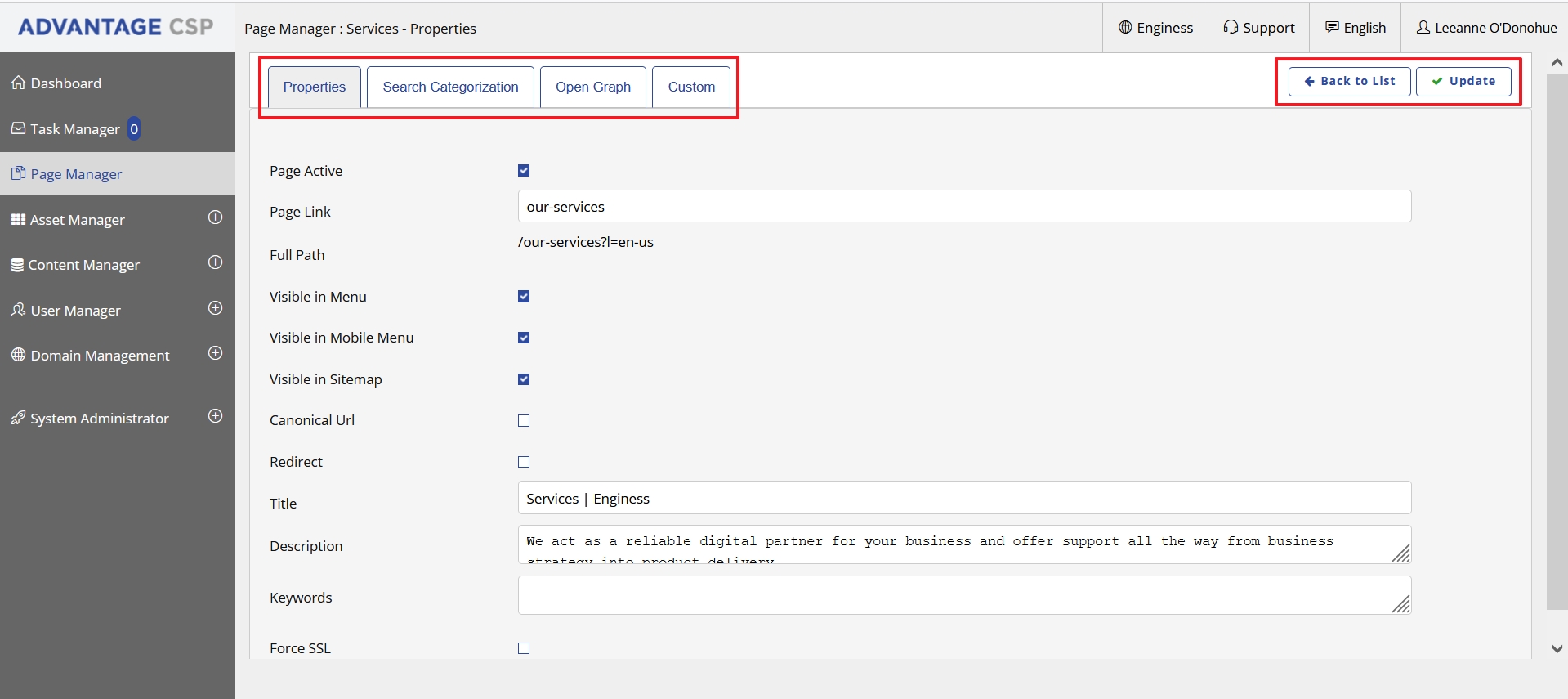Click the Domain Management globe icon
The width and height of the screenshot is (1568, 699).
pos(18,355)
